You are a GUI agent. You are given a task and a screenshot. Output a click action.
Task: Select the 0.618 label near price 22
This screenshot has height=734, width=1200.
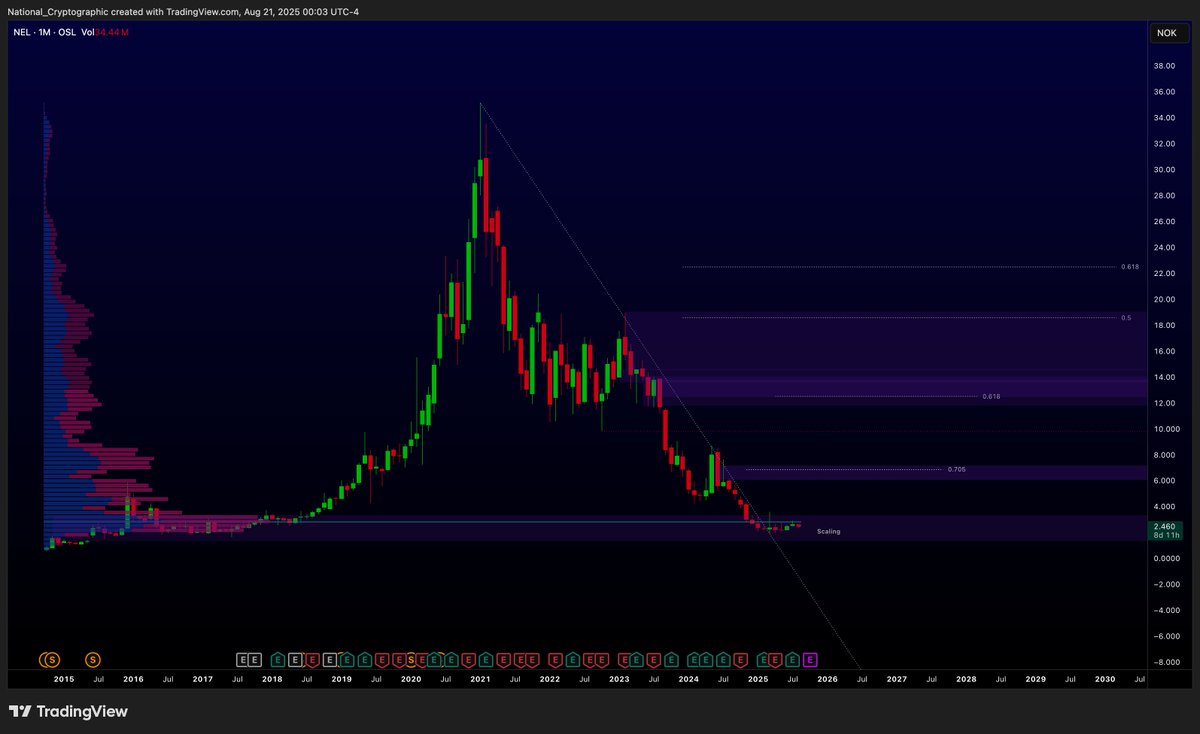1130,267
